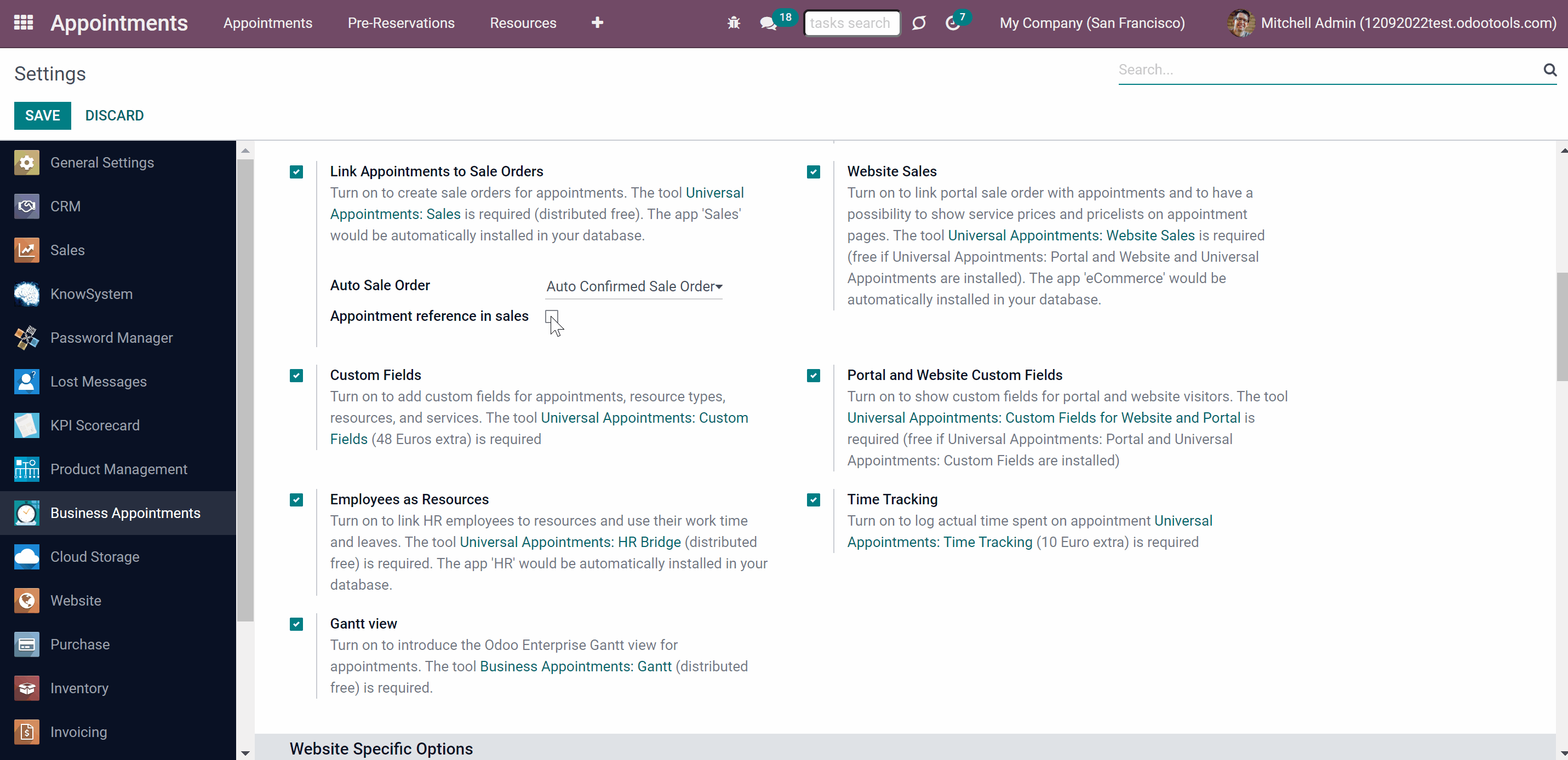The image size is (1568, 760).
Task: Click the main page vertical scrollbar
Action: (x=1562, y=326)
